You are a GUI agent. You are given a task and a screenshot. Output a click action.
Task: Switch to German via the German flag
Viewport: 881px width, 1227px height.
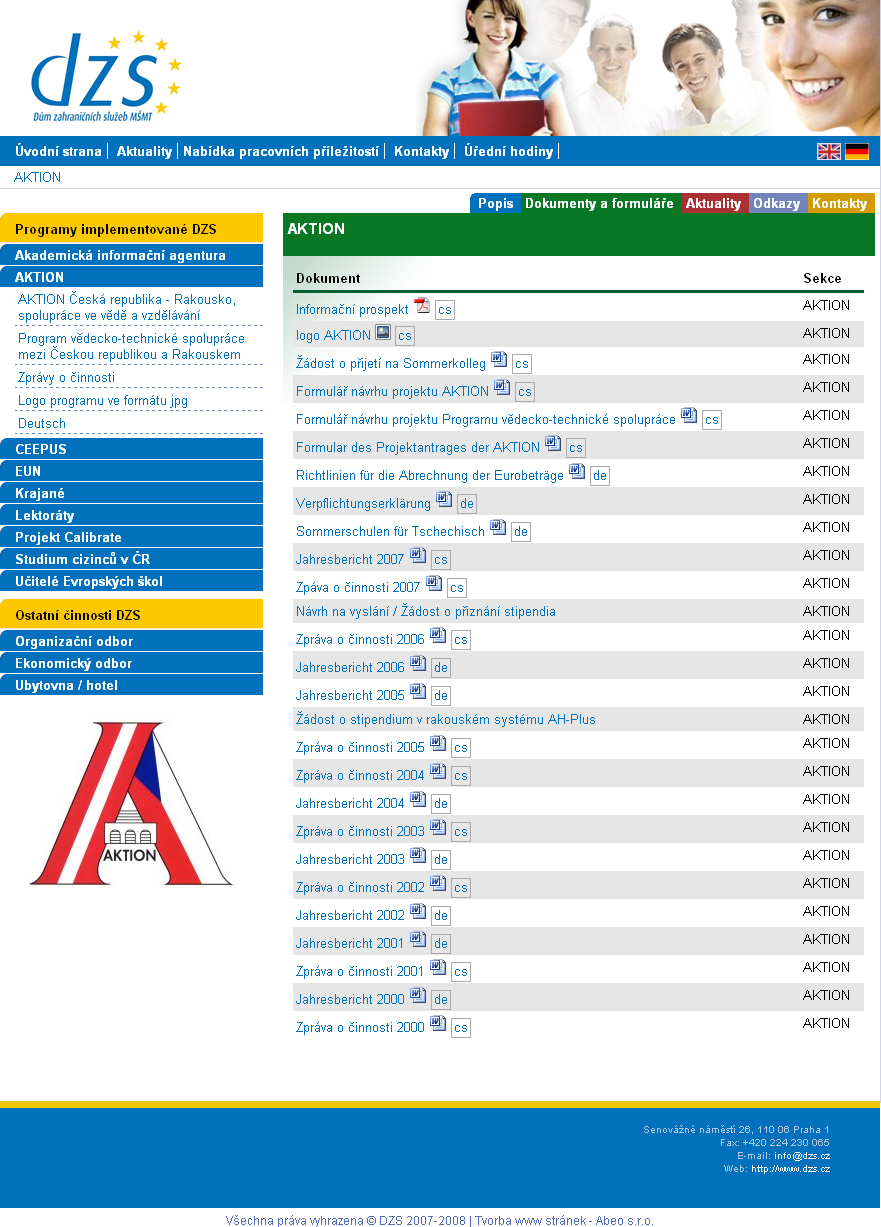(x=857, y=152)
